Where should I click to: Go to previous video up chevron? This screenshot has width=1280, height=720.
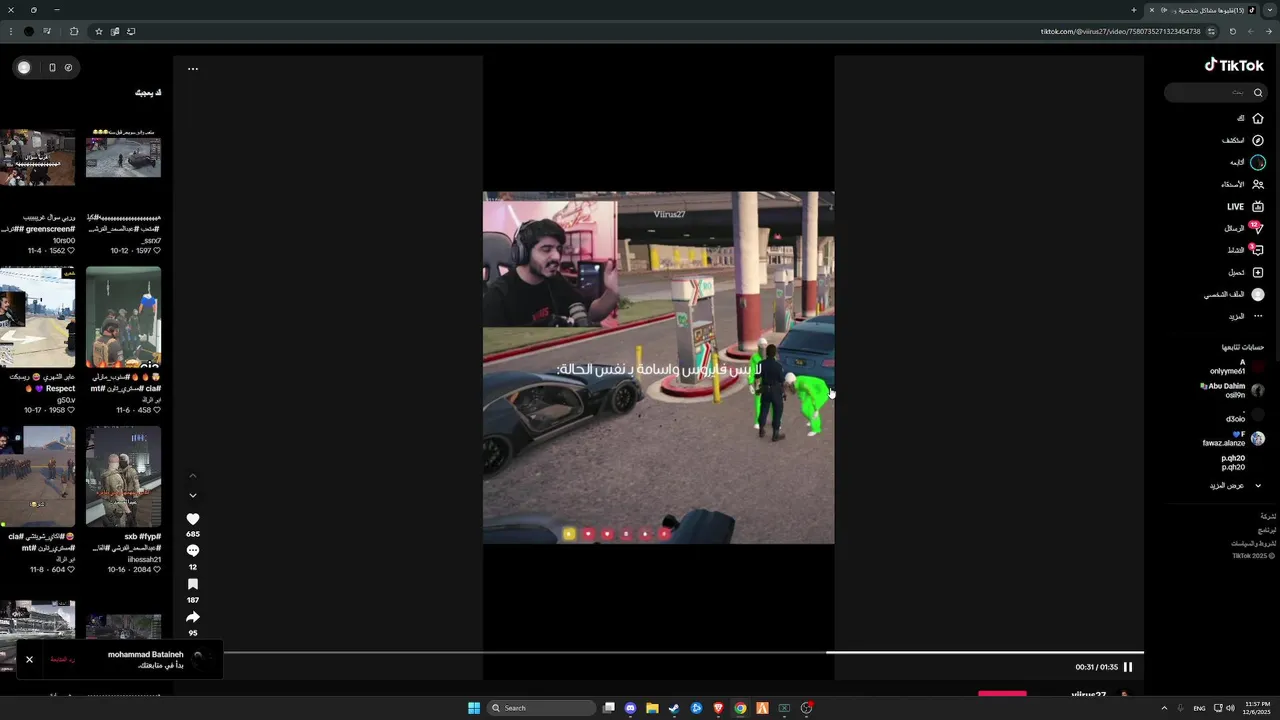pos(193,476)
